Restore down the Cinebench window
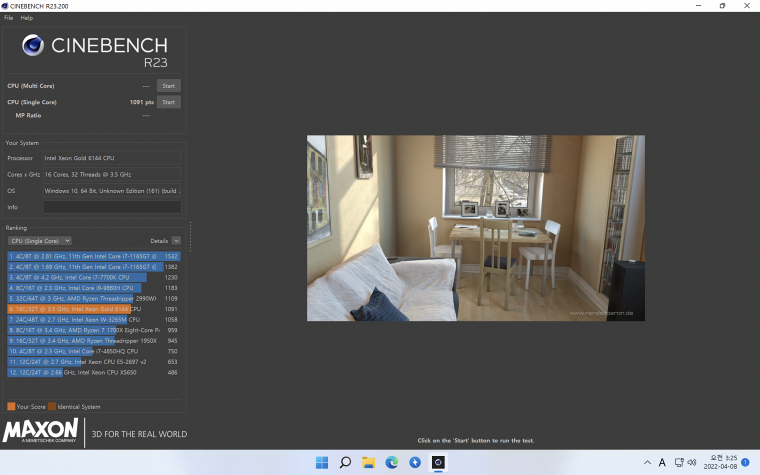The image size is (760, 475). (x=722, y=6)
